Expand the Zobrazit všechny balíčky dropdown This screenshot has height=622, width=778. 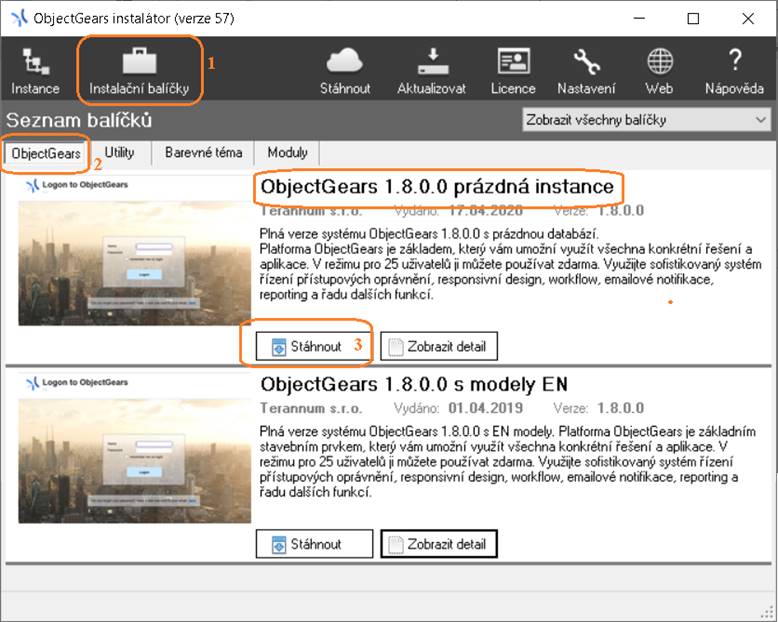click(646, 120)
